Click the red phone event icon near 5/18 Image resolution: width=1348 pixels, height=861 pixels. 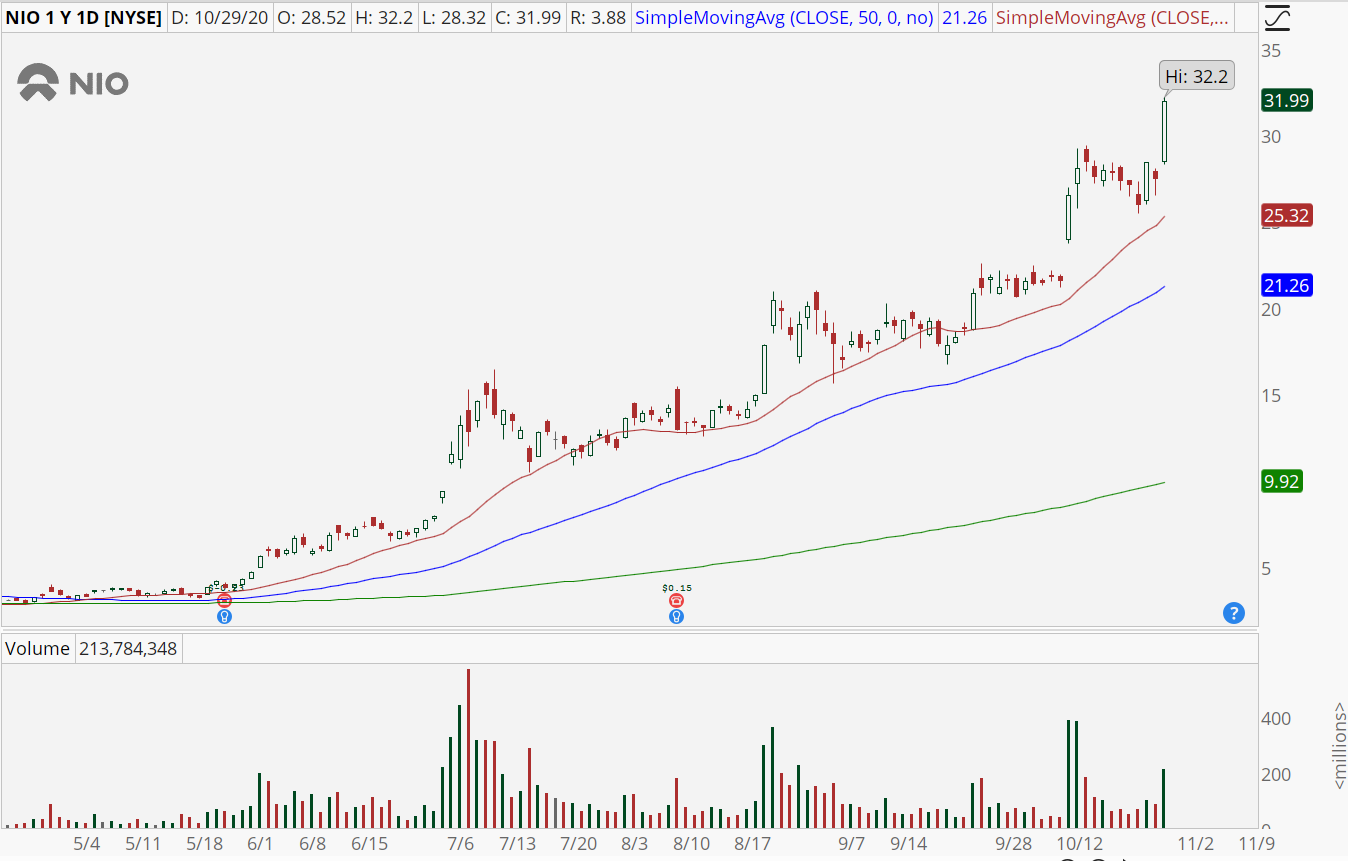pos(224,600)
